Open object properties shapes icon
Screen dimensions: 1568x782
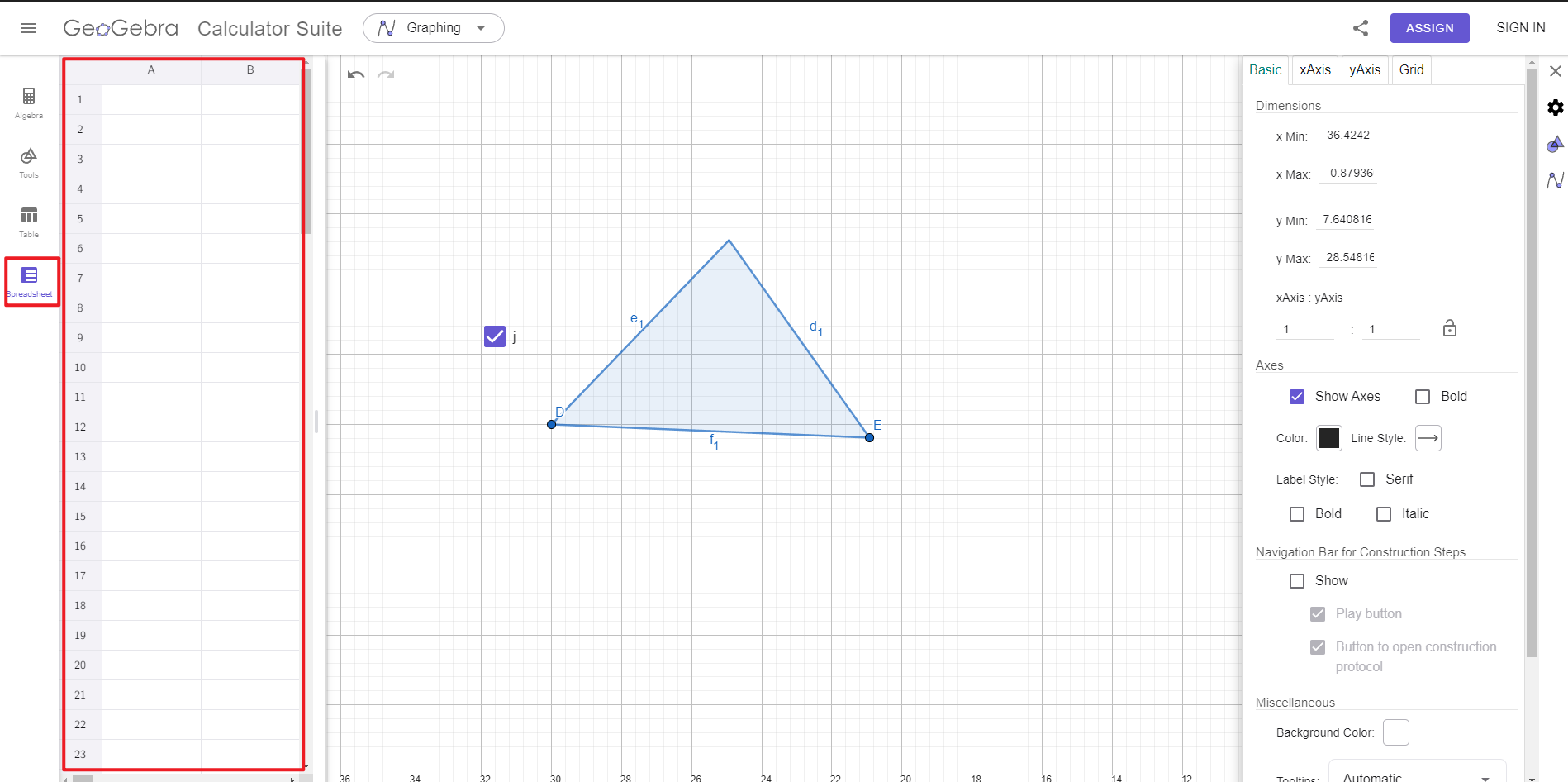[1556, 145]
